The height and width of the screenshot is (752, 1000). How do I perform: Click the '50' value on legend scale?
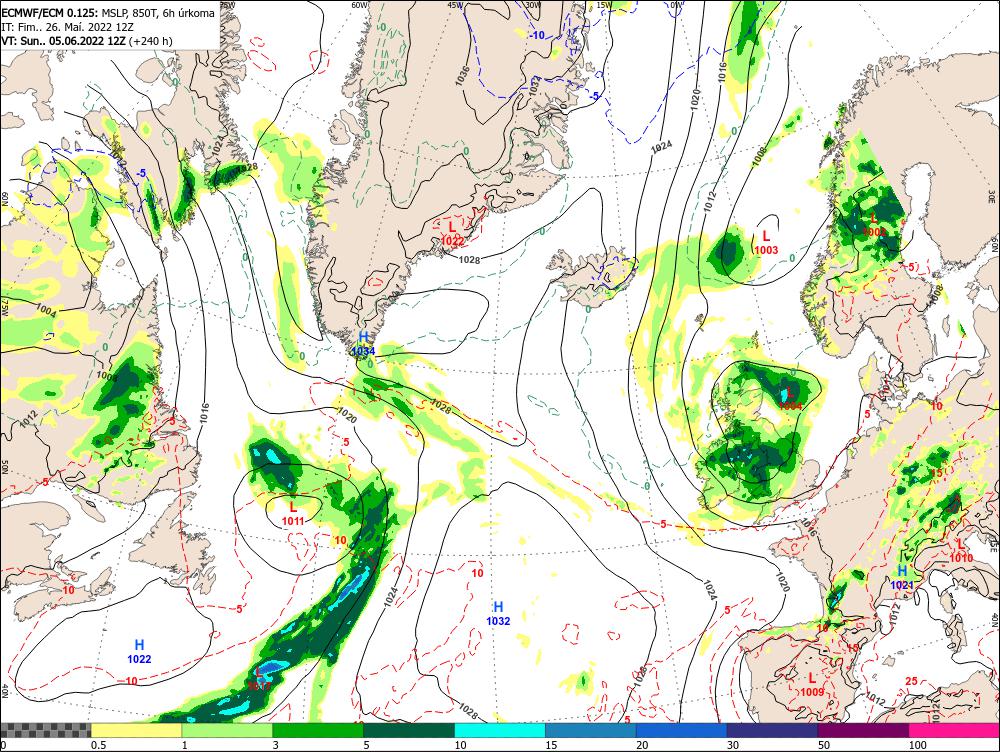coord(824,745)
